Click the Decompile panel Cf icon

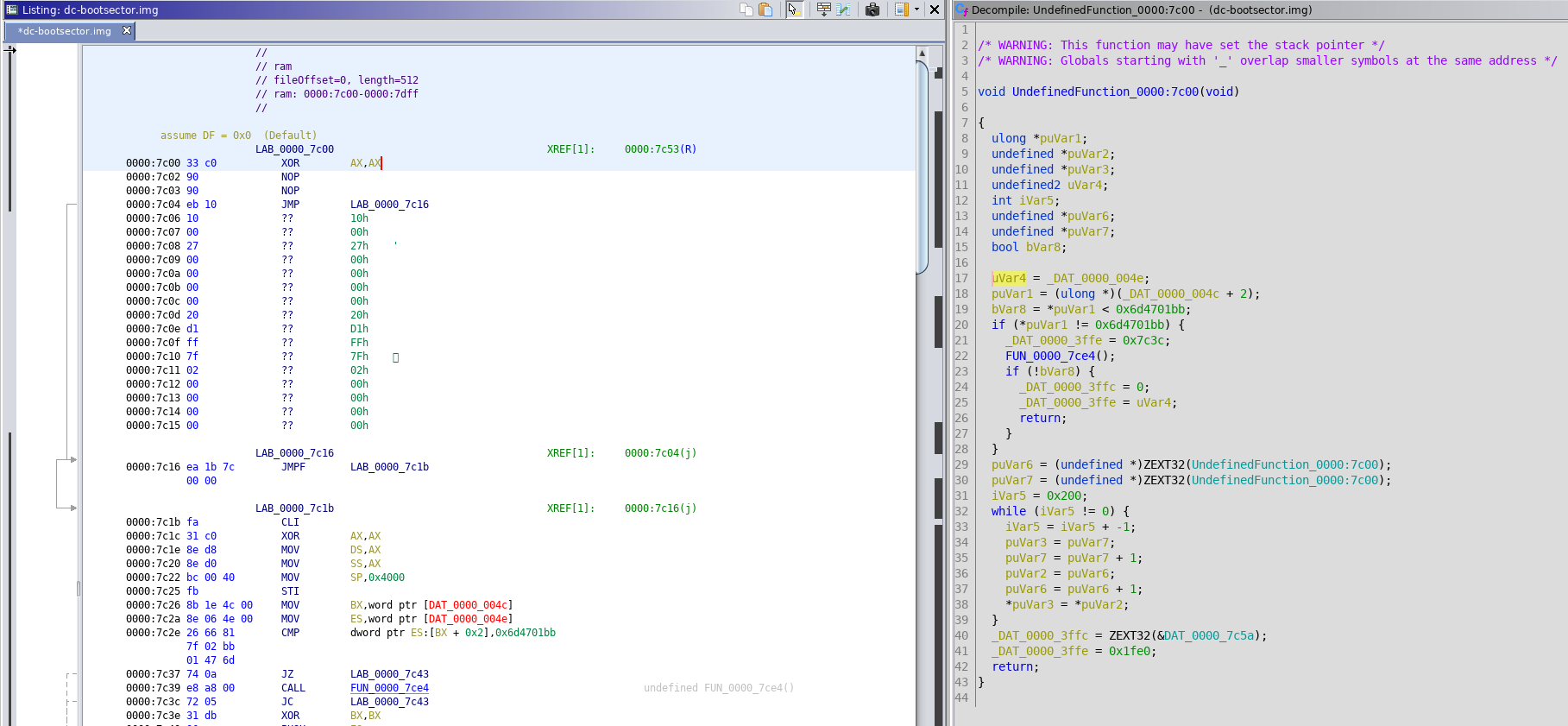961,9
